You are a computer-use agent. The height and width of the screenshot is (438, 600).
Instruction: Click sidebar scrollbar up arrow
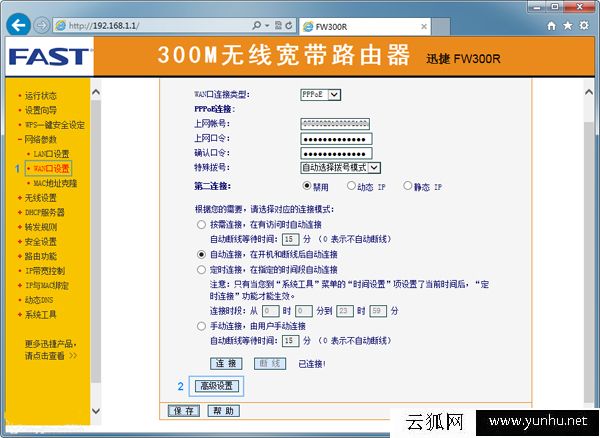[96, 92]
